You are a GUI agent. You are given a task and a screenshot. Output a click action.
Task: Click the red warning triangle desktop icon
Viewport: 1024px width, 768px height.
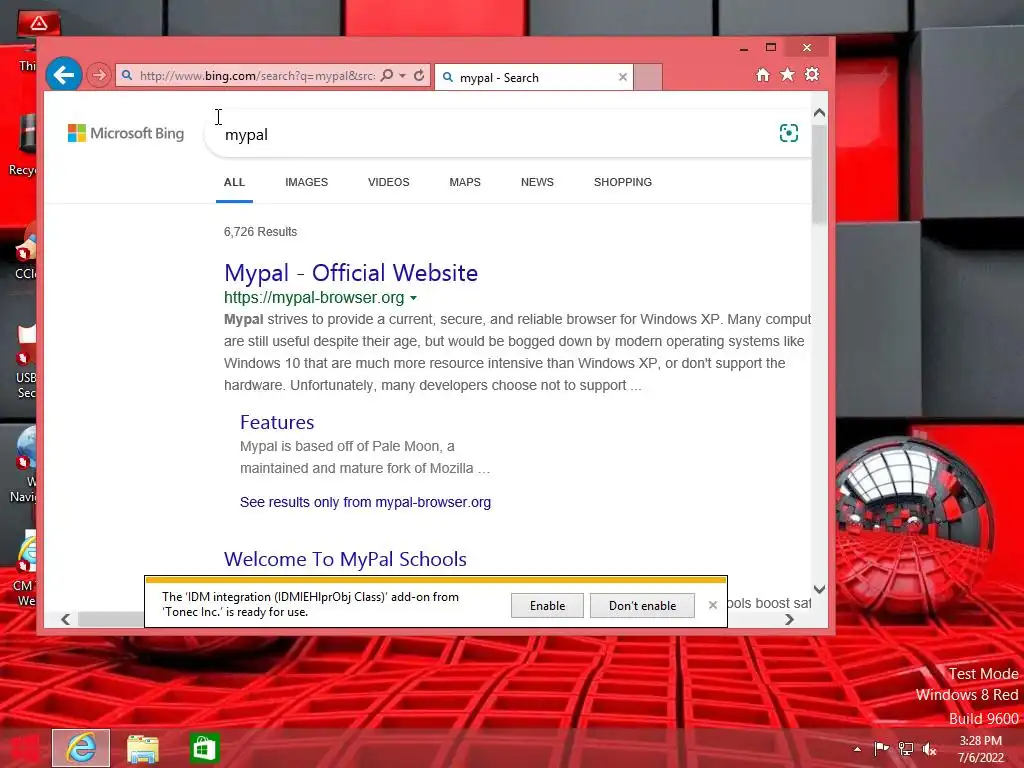[39, 24]
